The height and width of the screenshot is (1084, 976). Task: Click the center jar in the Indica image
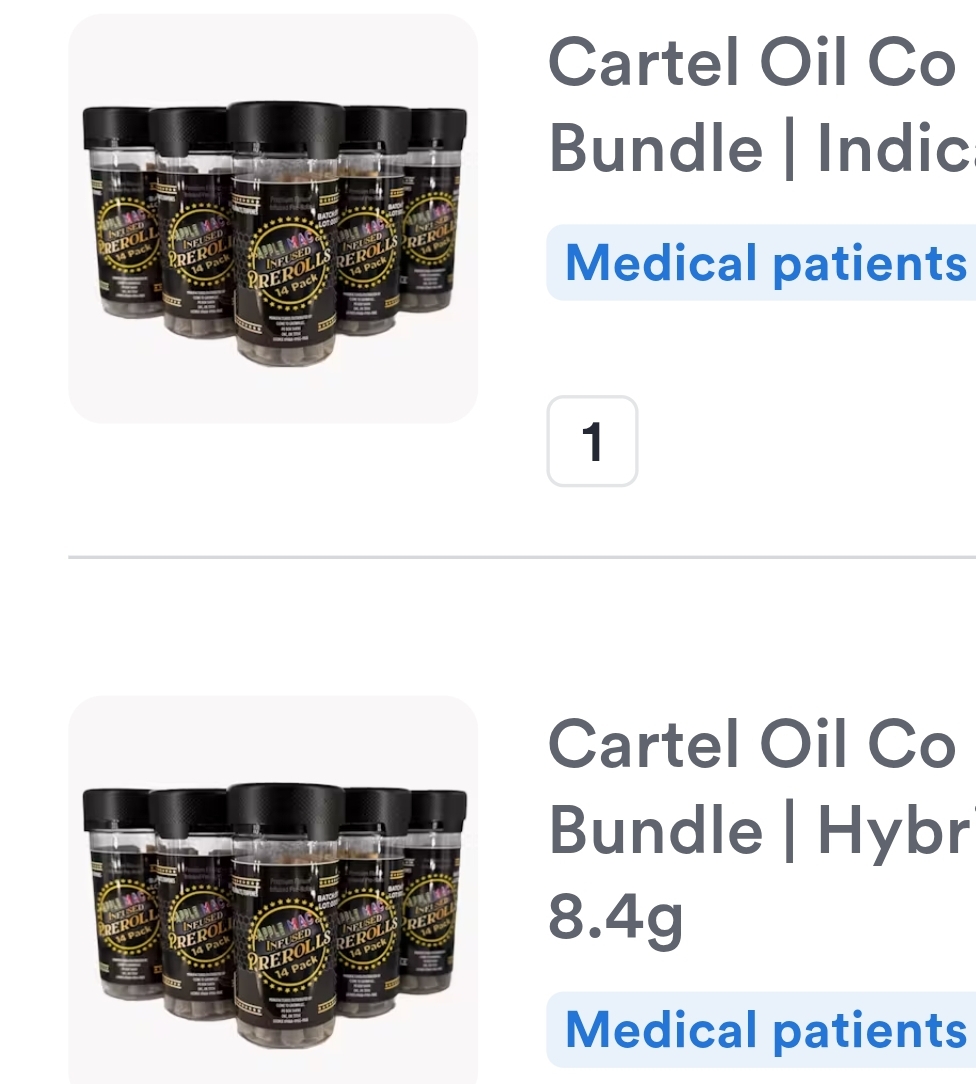(x=286, y=234)
